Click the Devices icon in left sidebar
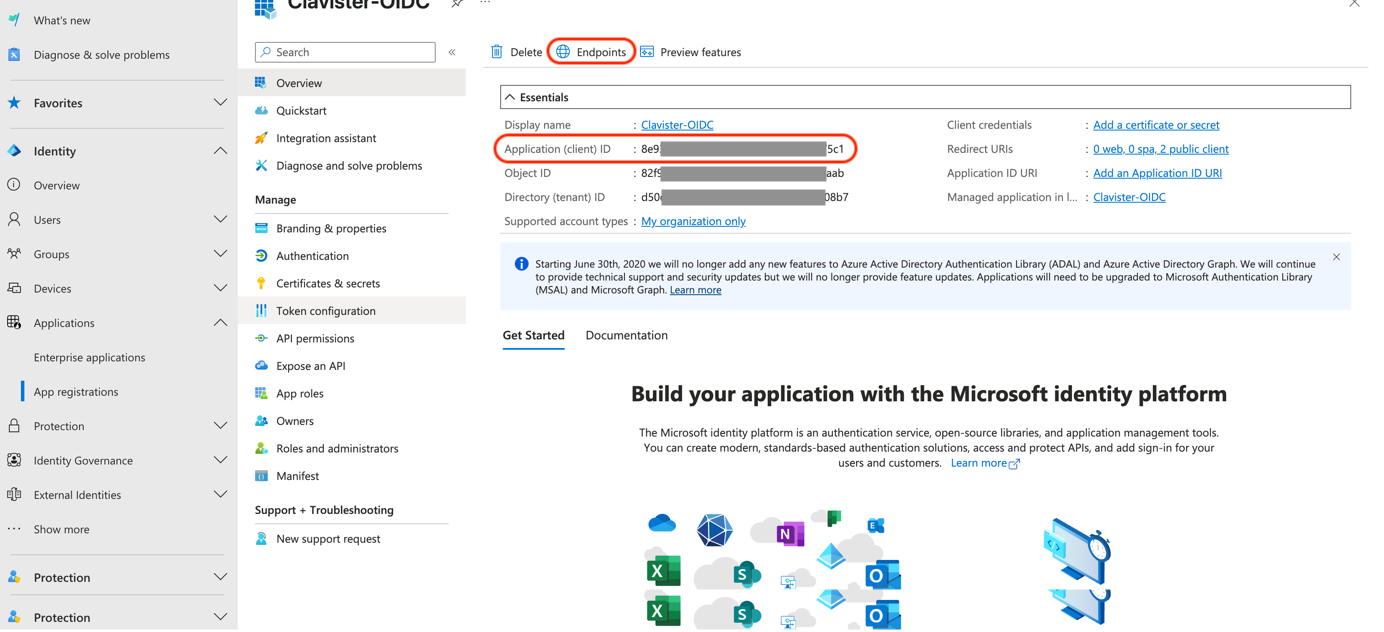The image size is (1384, 632). click(14, 288)
